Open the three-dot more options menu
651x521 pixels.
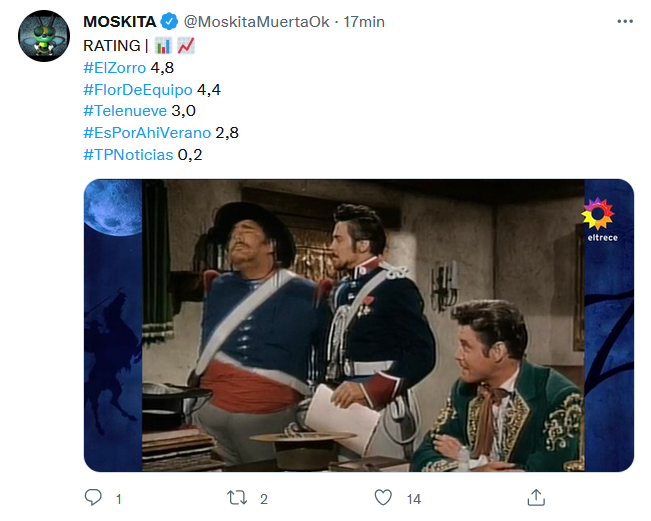pos(625,22)
